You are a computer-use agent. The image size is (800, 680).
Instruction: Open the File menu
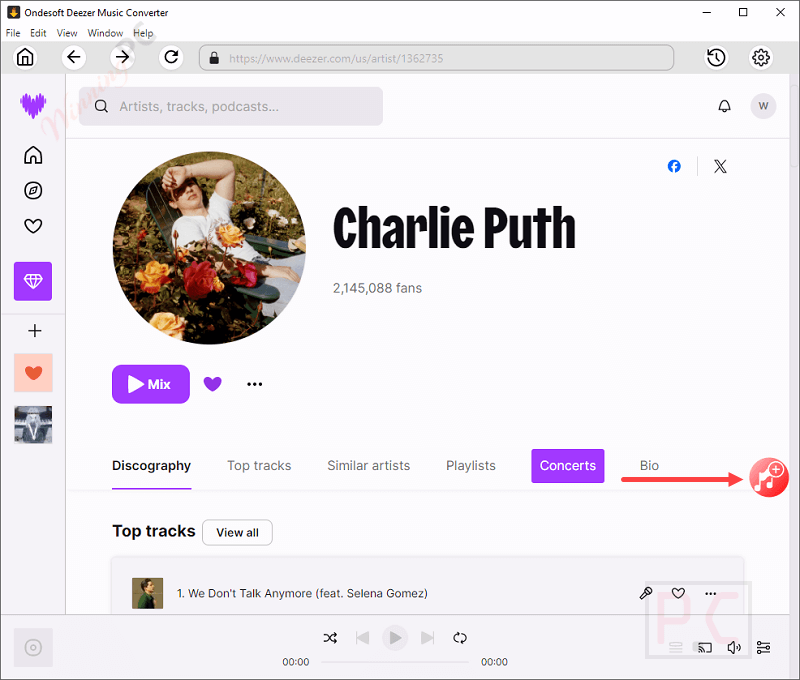click(x=13, y=33)
